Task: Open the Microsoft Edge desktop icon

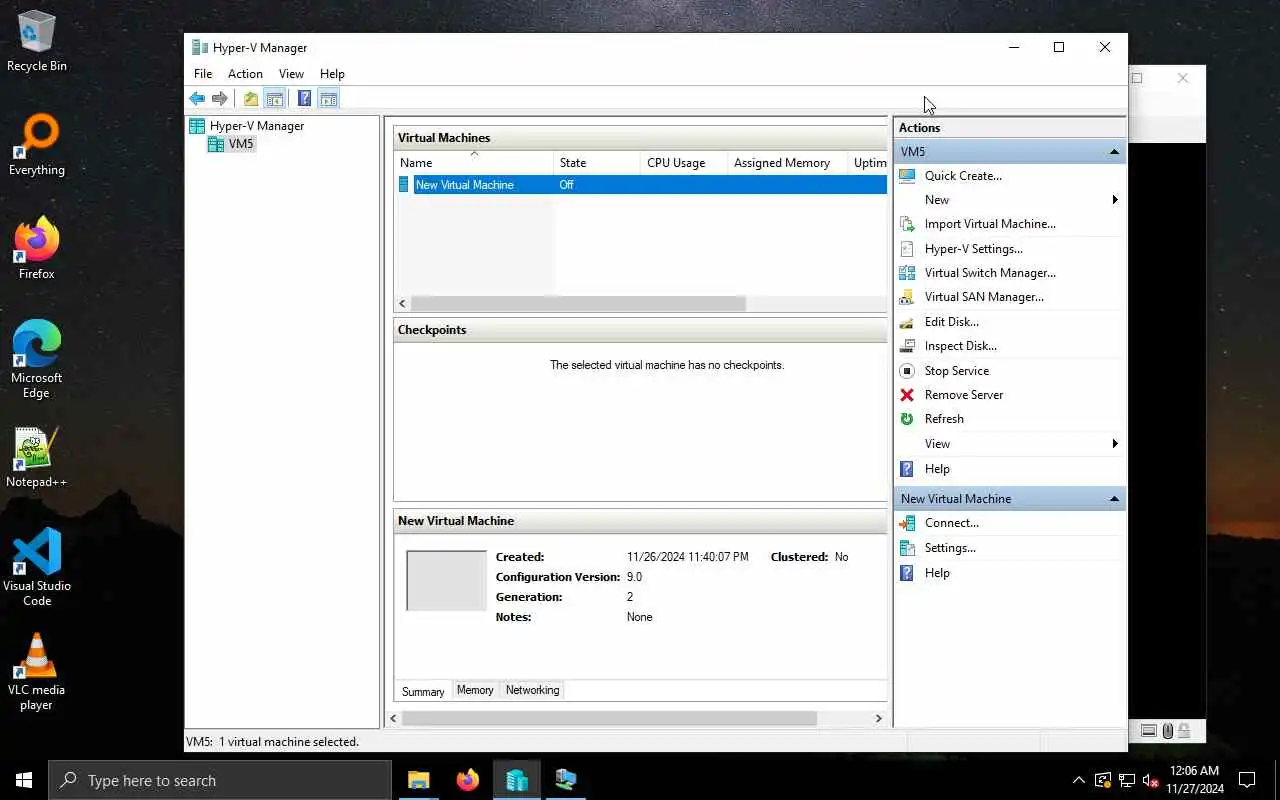Action: pos(37,360)
